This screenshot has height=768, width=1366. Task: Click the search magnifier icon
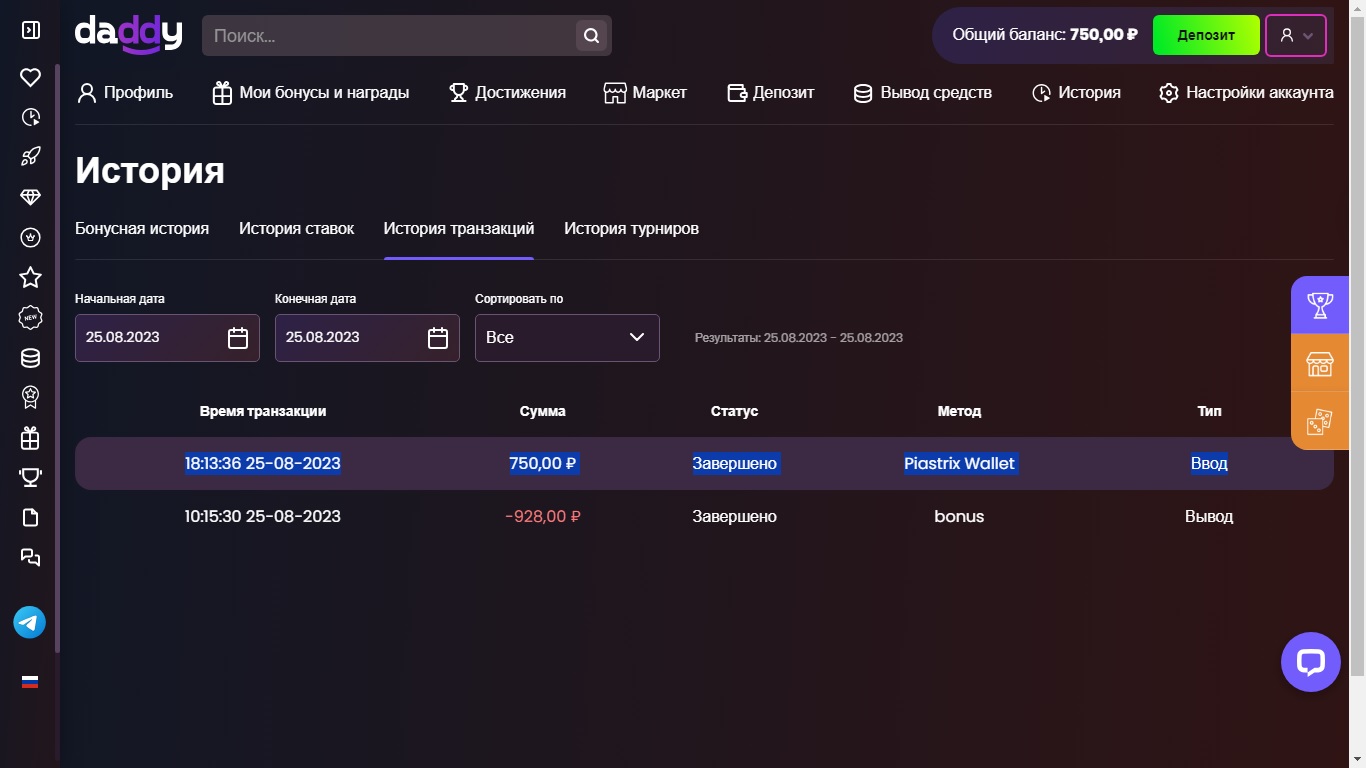coord(591,36)
